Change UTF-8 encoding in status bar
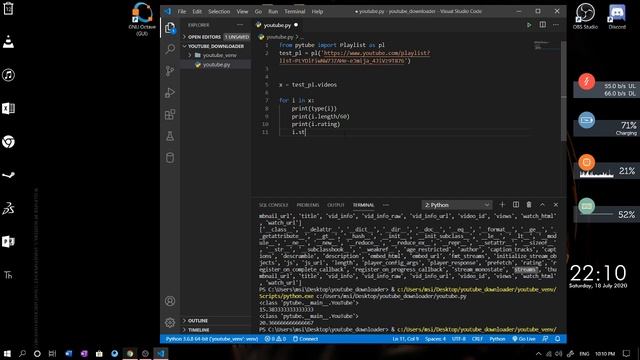Screen dimensions: 640x360 459,339
